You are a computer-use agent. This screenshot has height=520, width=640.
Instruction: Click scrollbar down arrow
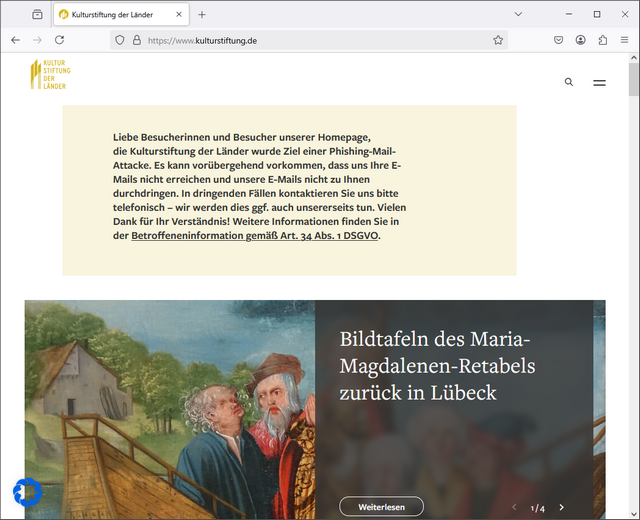click(633, 514)
